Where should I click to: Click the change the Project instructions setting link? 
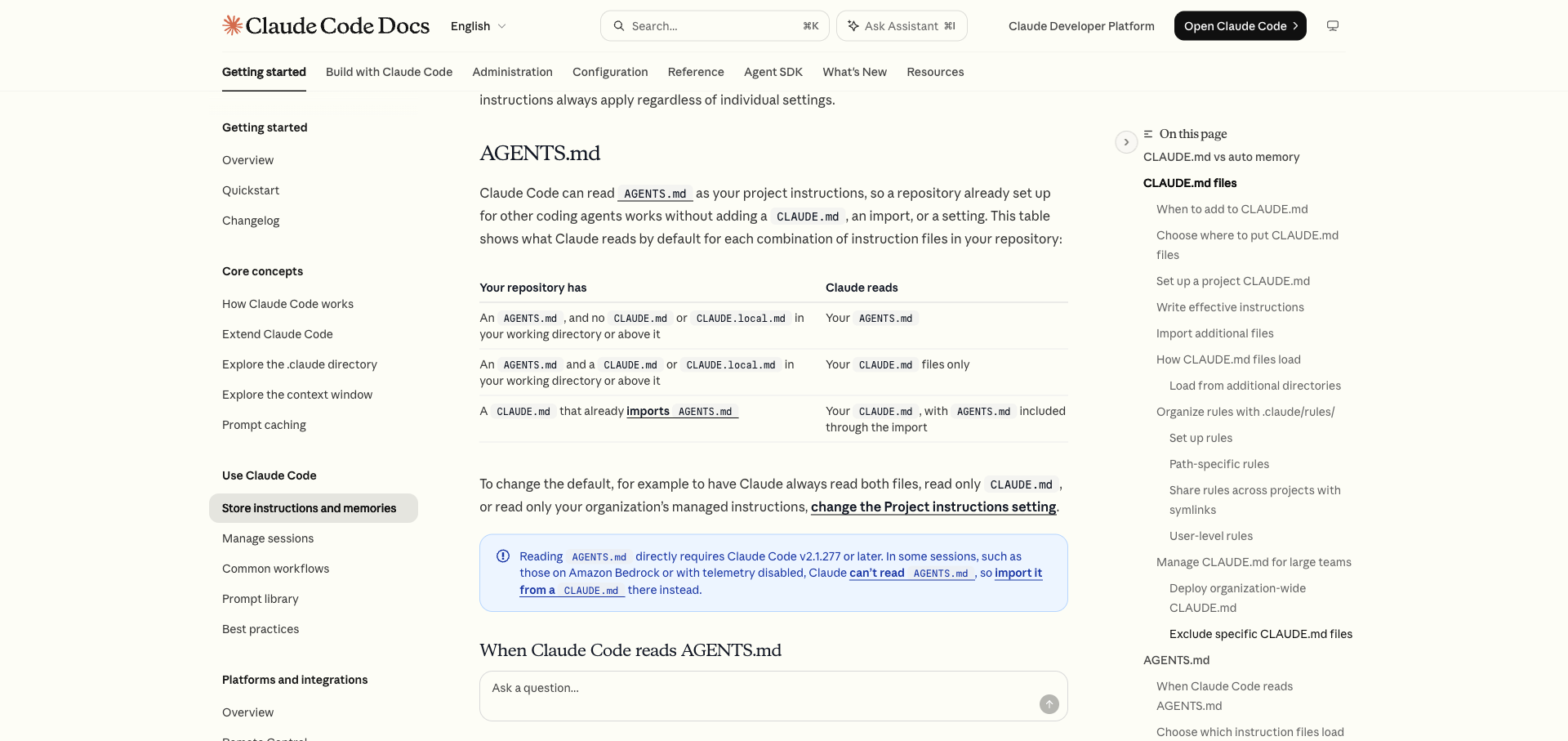(x=933, y=507)
